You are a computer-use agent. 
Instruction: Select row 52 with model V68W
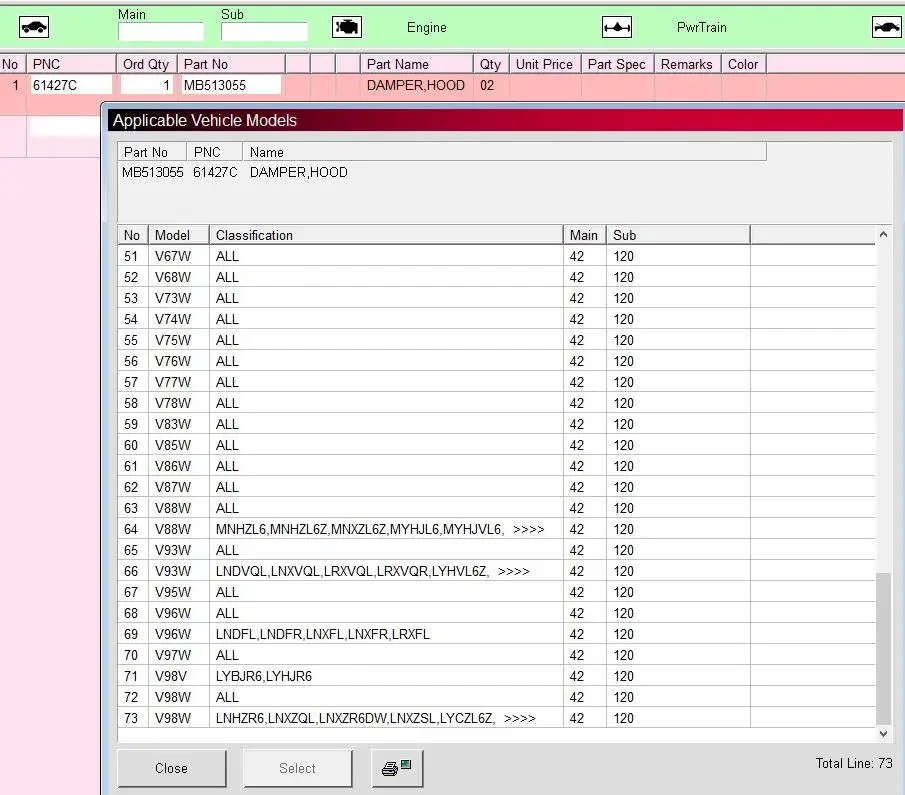point(496,277)
